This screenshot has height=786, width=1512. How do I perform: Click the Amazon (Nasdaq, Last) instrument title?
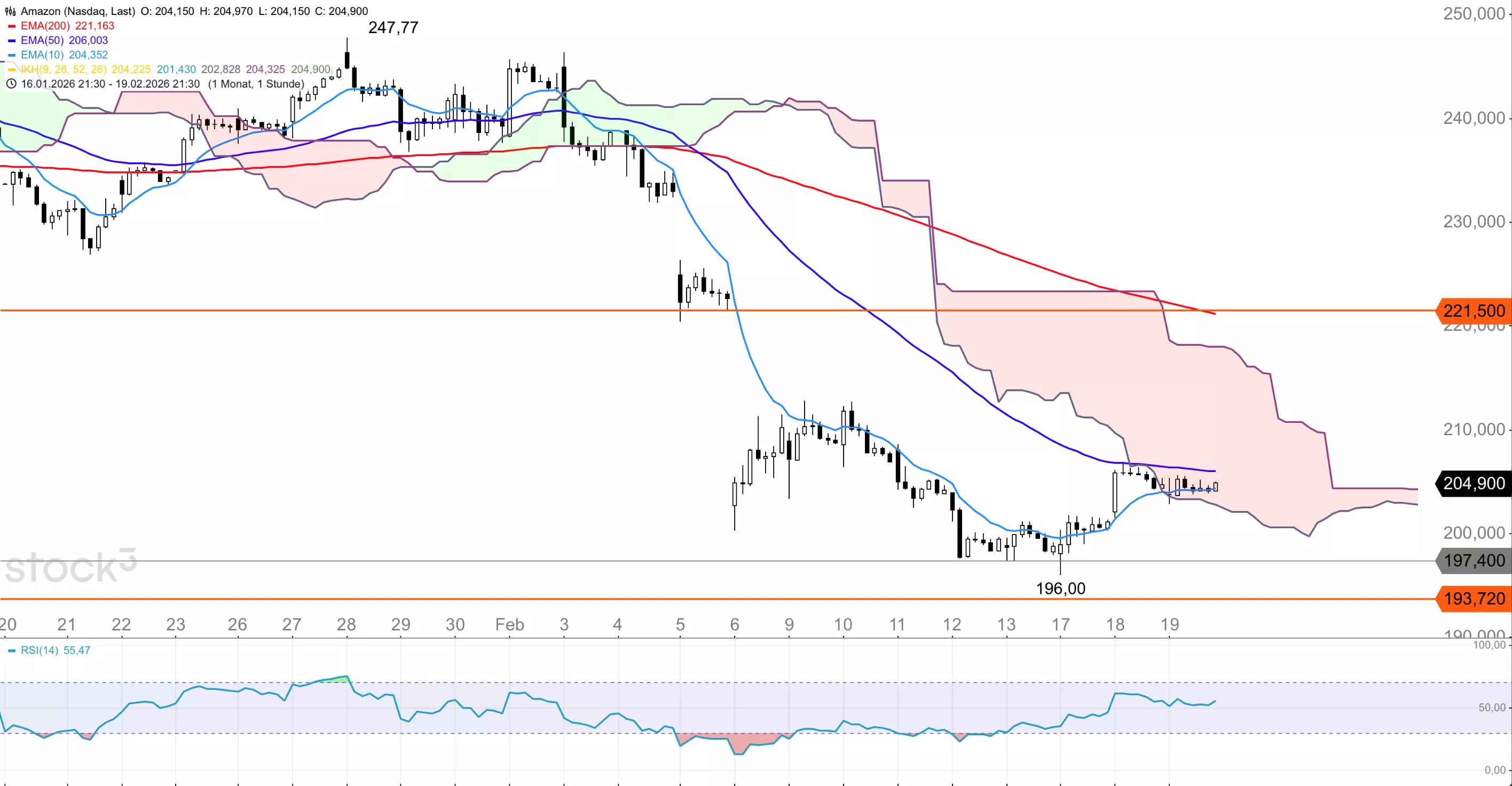point(77,11)
